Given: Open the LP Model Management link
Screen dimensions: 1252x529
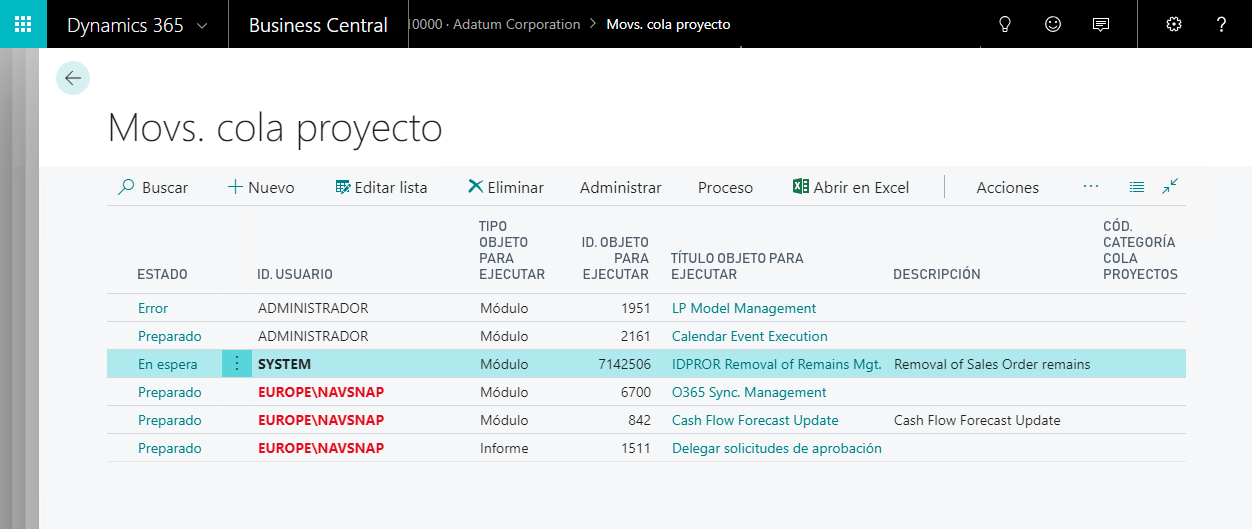Looking at the screenshot, I should coord(744,308).
